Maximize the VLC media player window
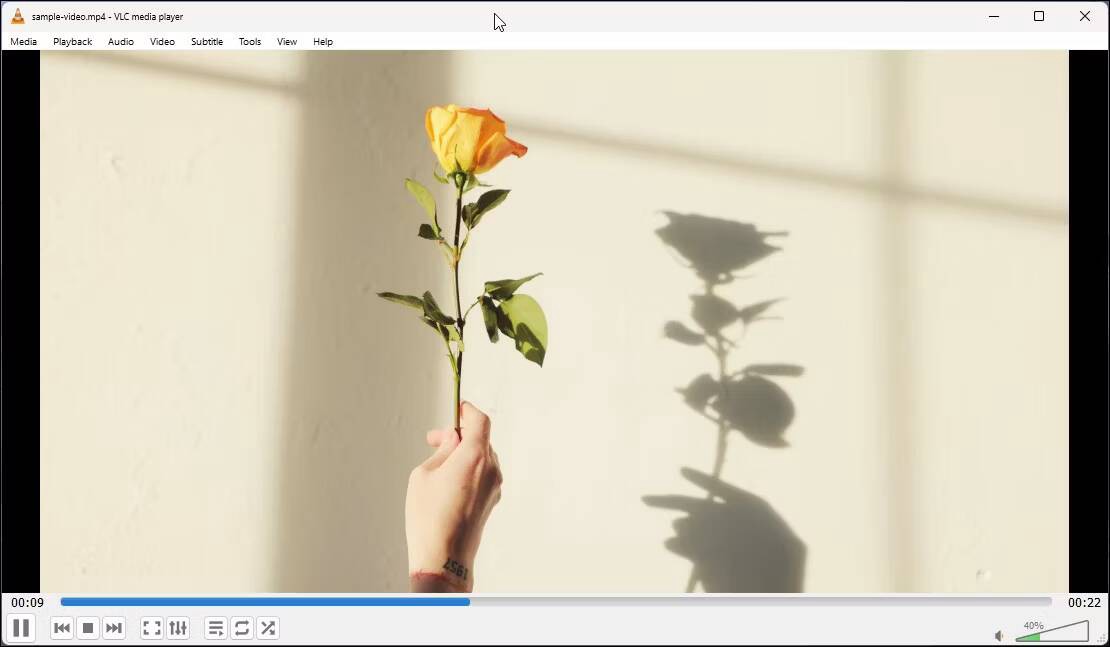Viewport: 1110px width, 647px height. [x=1039, y=16]
